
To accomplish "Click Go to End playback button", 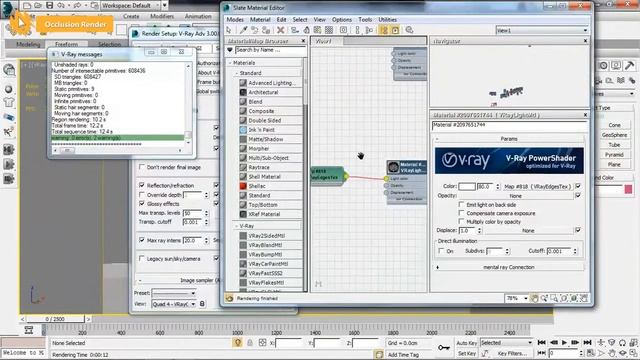I will pos(587,343).
